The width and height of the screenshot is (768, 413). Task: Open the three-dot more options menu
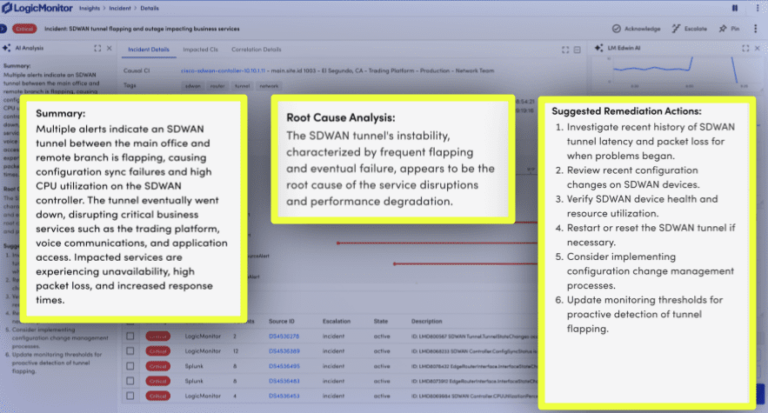point(755,29)
